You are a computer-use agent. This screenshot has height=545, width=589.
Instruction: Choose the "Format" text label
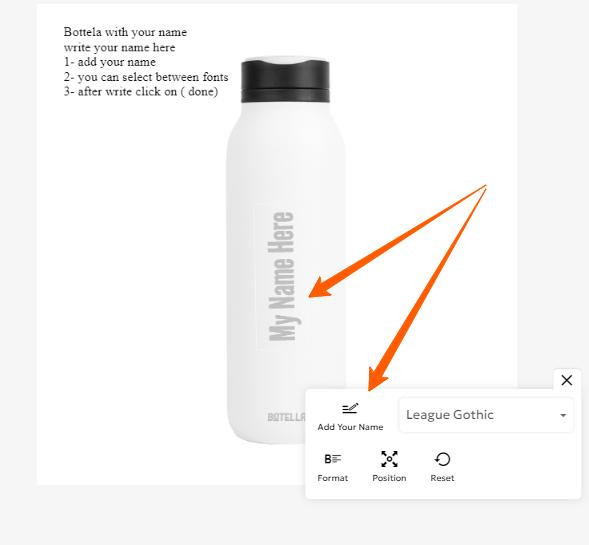coord(332,478)
